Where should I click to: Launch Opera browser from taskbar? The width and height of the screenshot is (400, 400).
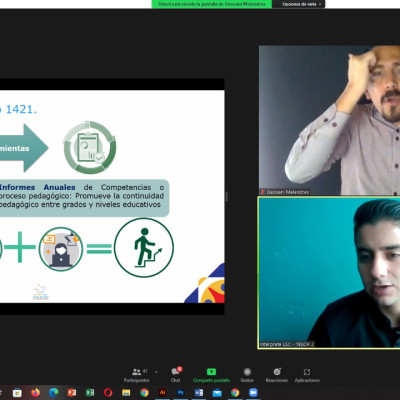(x=108, y=393)
